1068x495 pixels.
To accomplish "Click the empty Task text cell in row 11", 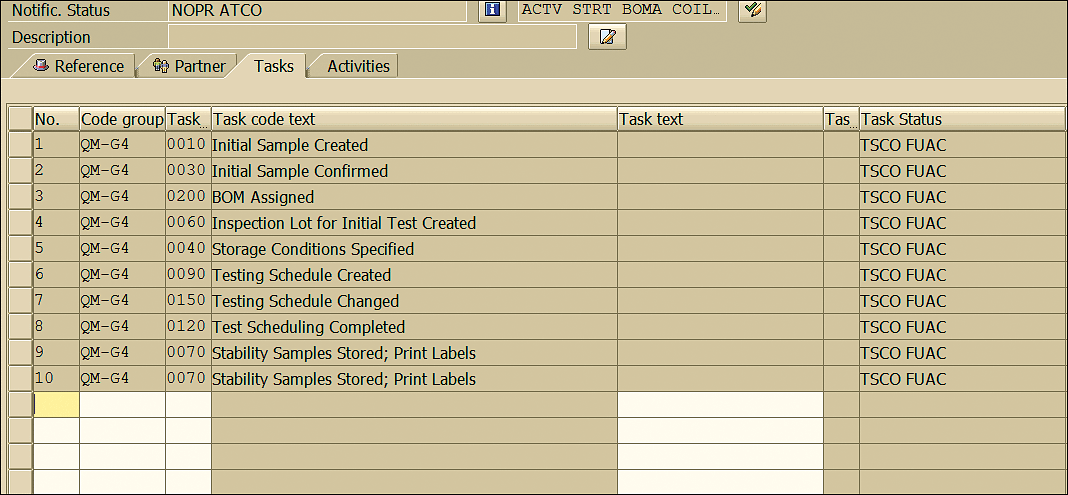I will point(720,404).
